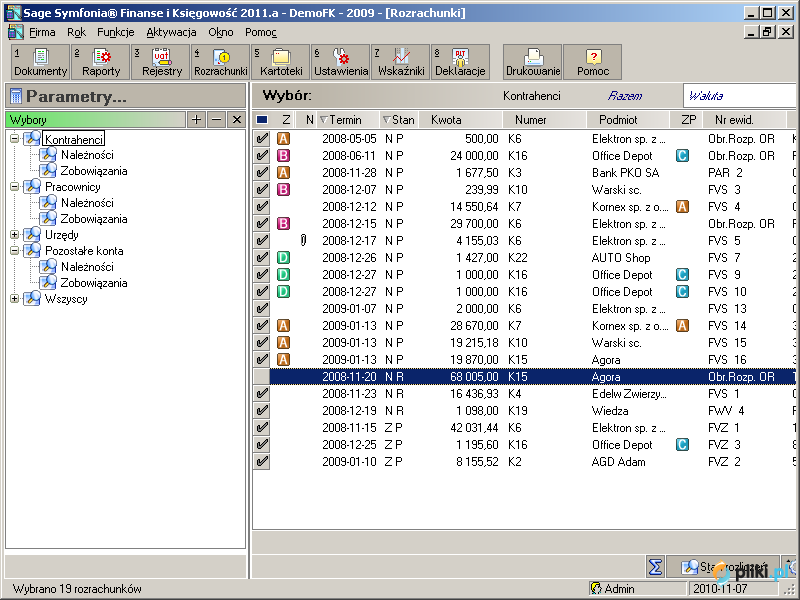Open the Ustawienia toolbar module

pyautogui.click(x=341, y=62)
